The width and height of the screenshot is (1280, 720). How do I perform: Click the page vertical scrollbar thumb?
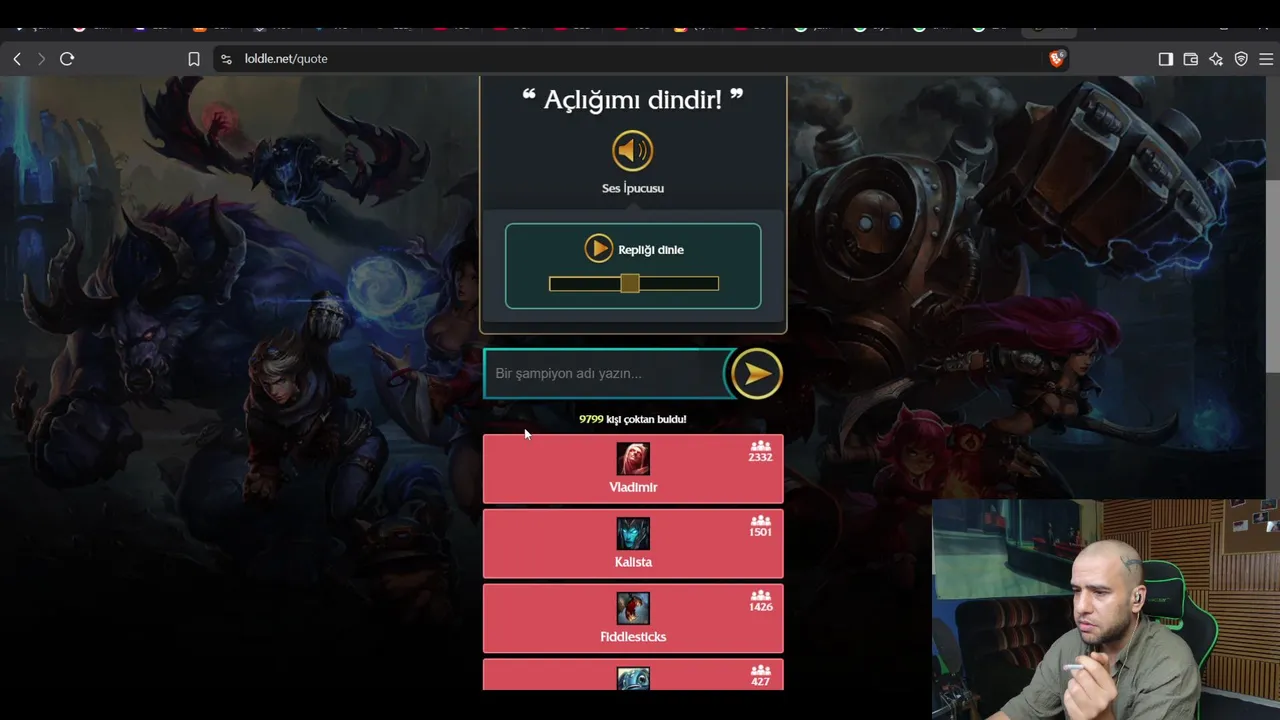point(1273,275)
